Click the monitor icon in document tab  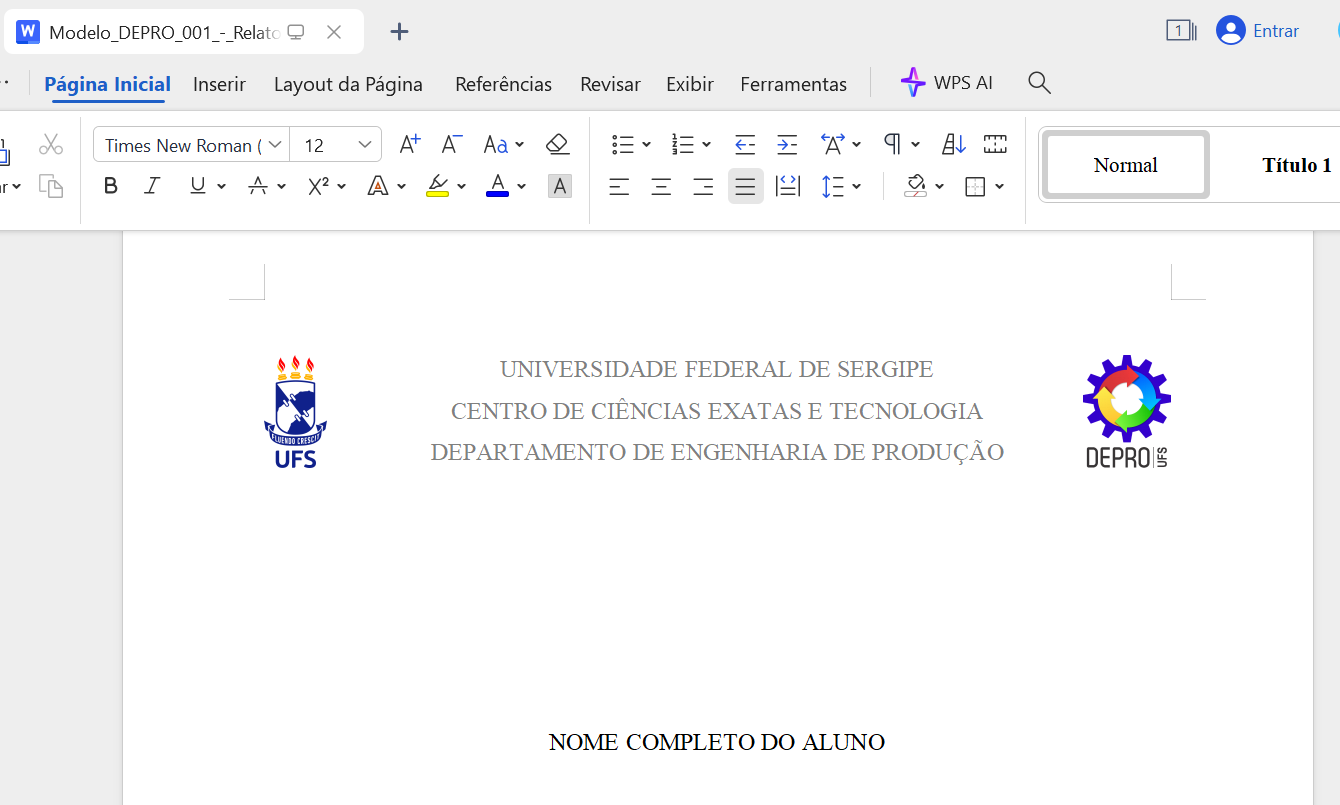pyautogui.click(x=295, y=32)
